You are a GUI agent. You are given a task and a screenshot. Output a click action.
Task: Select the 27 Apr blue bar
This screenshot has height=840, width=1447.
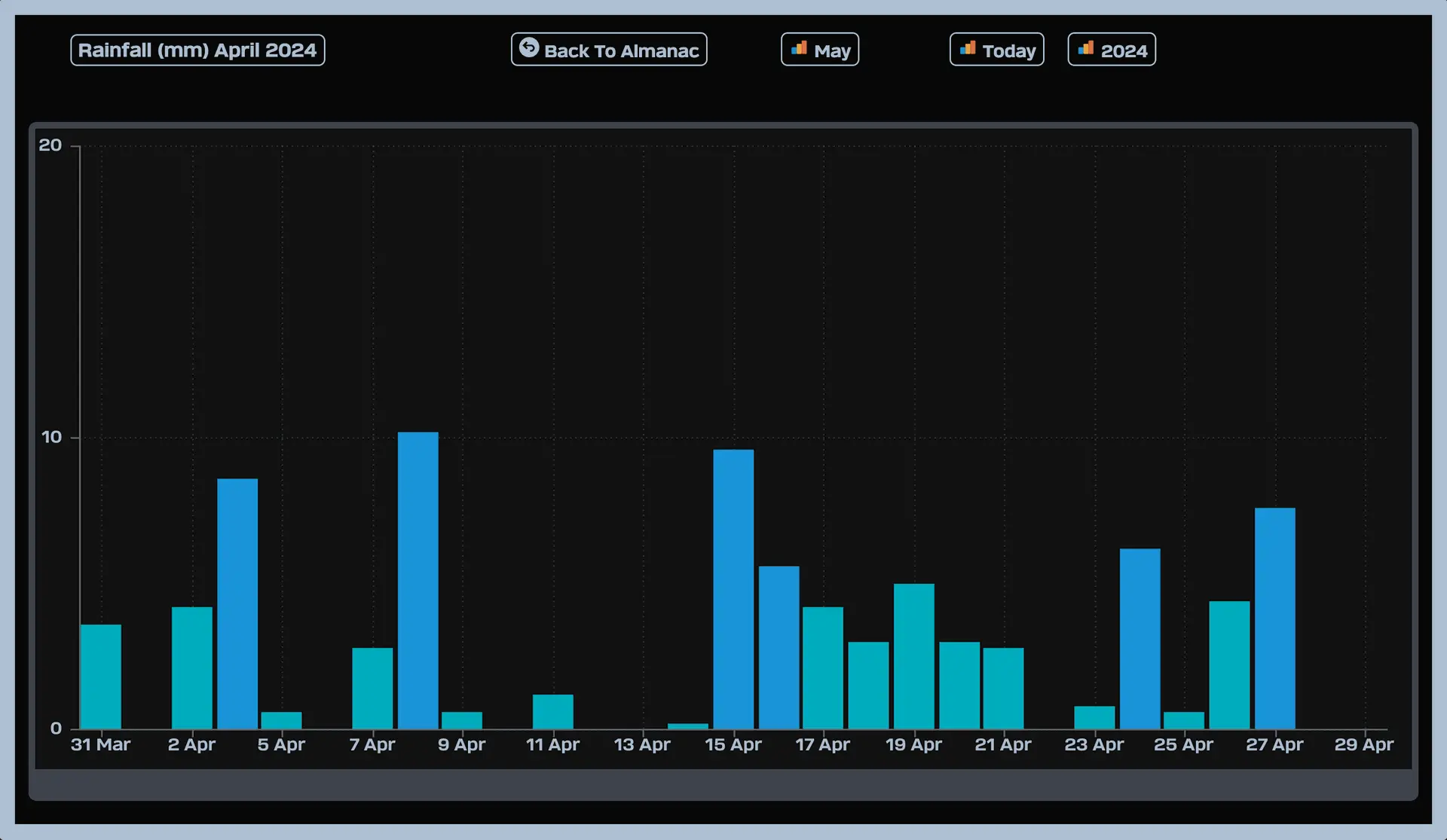point(1274,618)
